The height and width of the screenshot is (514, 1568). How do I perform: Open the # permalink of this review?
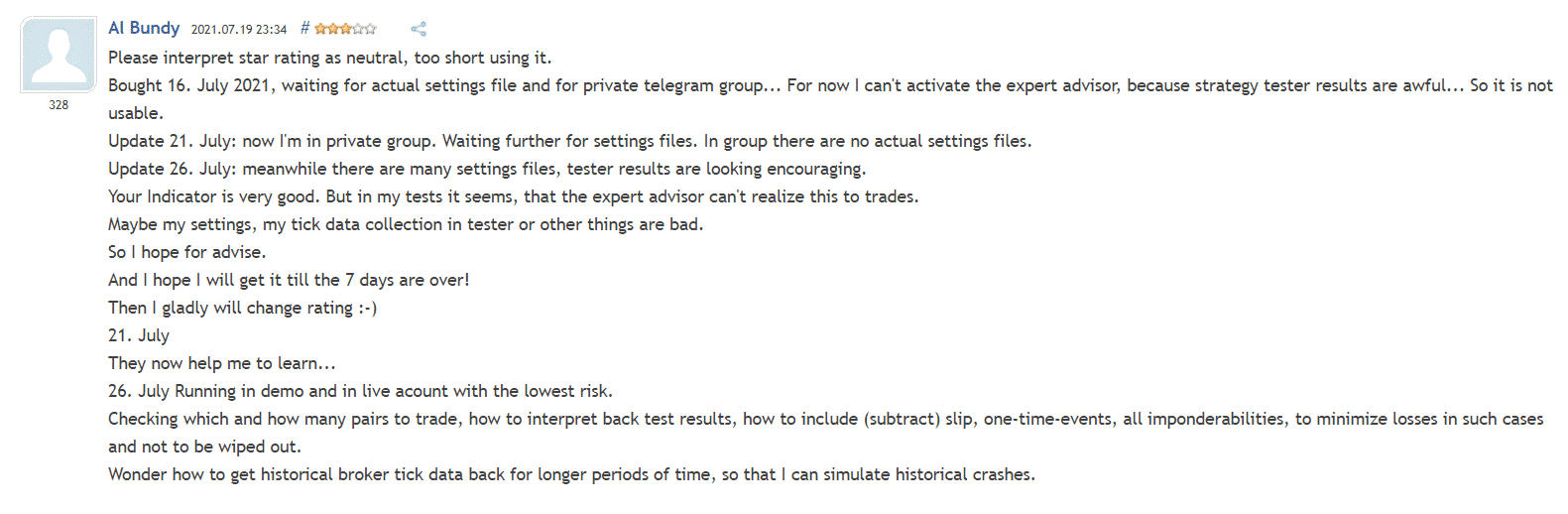click(305, 28)
